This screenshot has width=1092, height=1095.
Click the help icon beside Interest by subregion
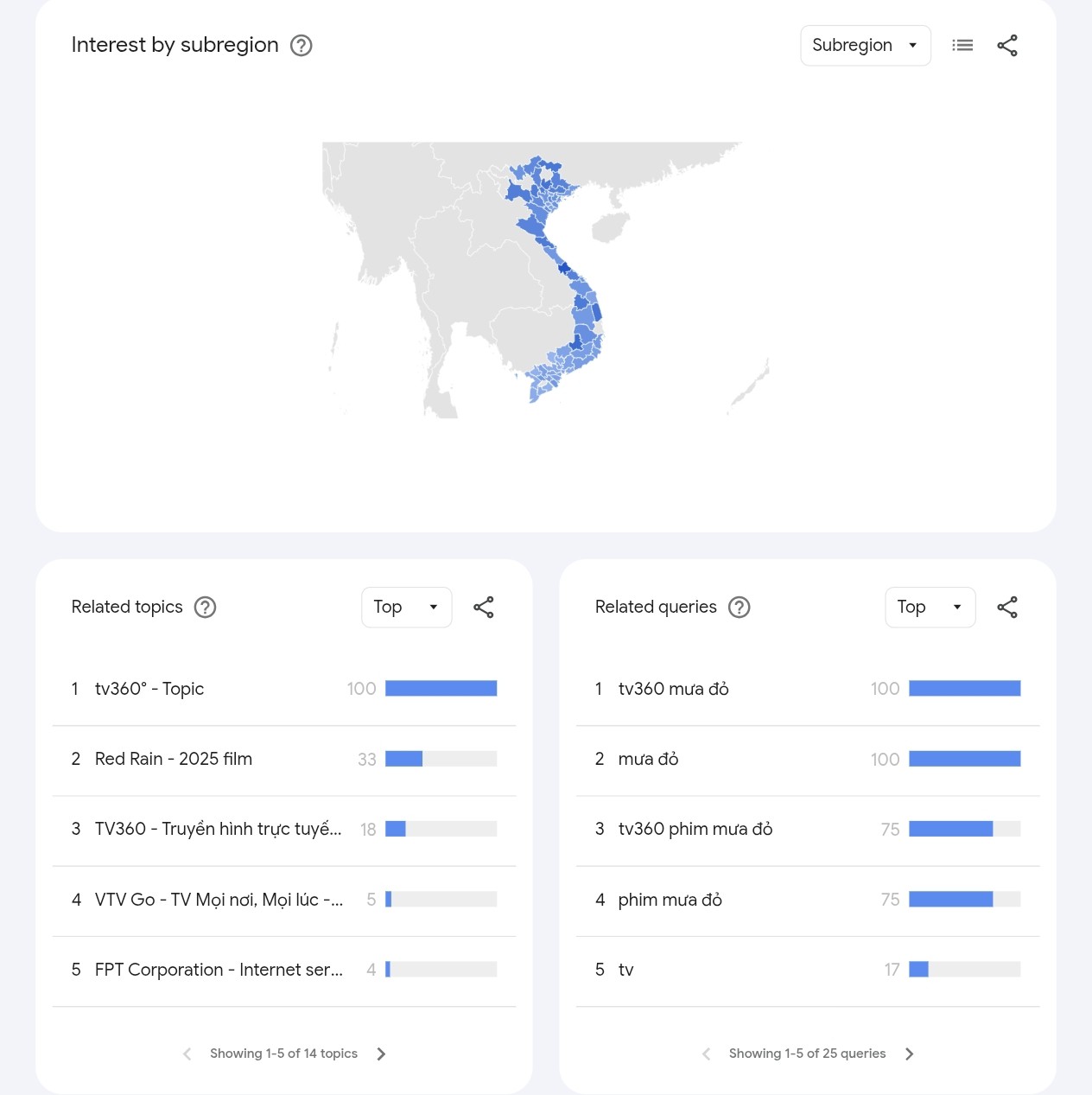click(x=301, y=45)
